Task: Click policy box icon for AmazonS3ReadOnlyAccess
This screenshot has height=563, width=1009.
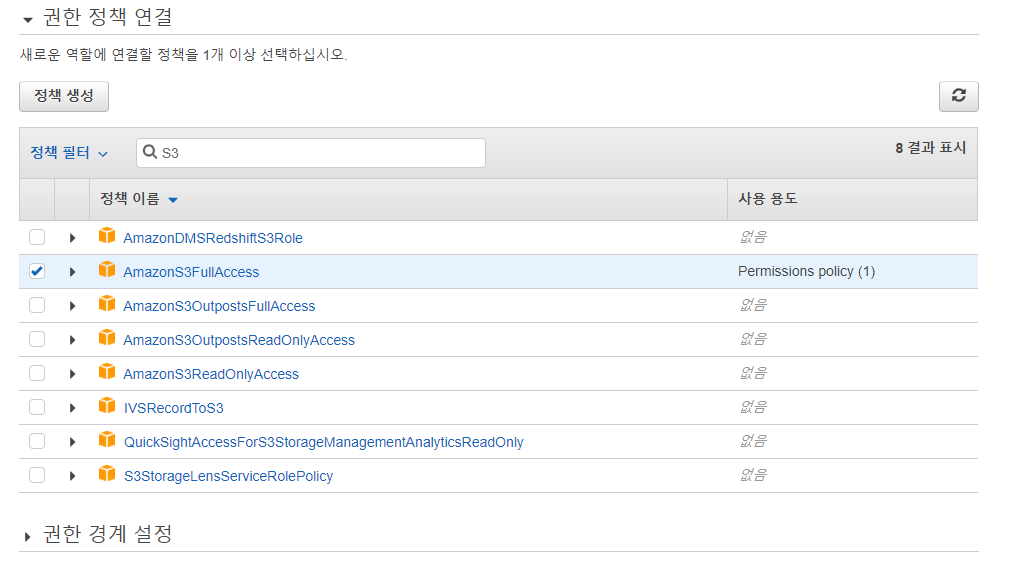Action: [107, 373]
